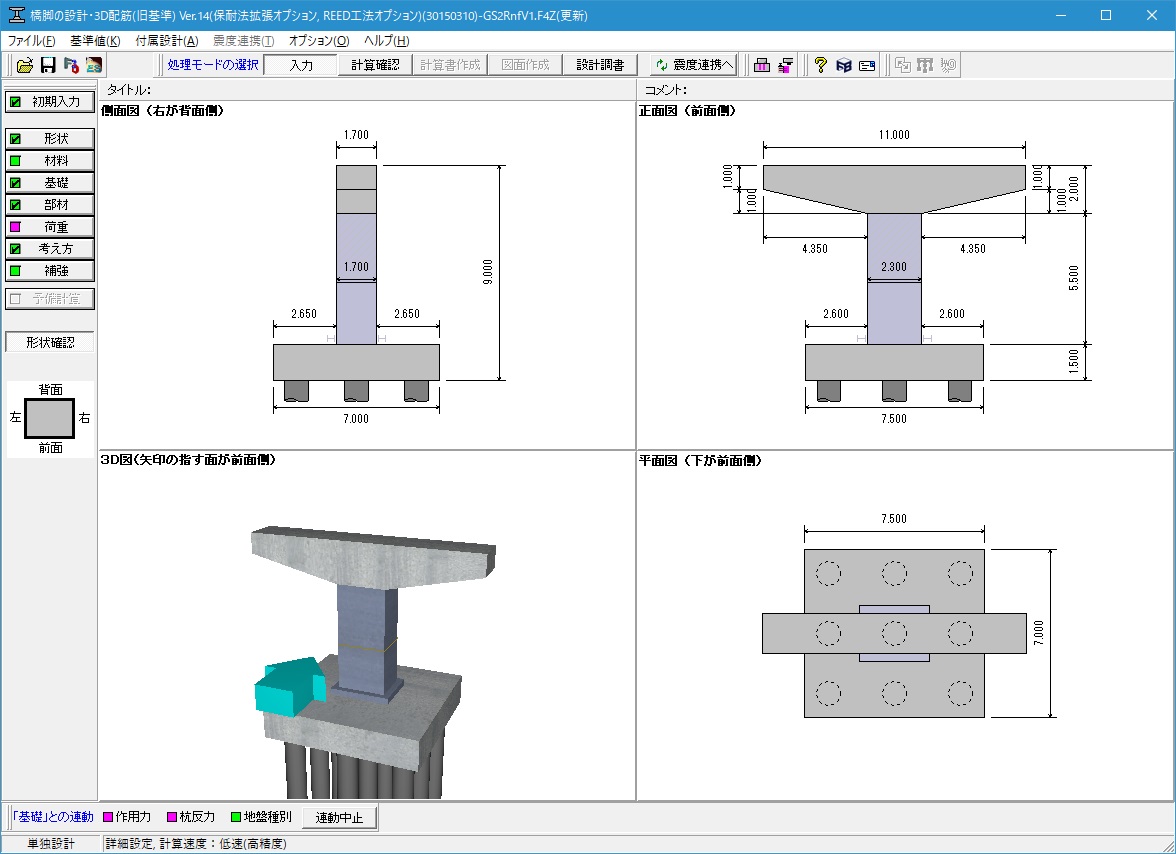Click the toolbar icon right of the blue book
The image size is (1176, 854).
point(866,65)
